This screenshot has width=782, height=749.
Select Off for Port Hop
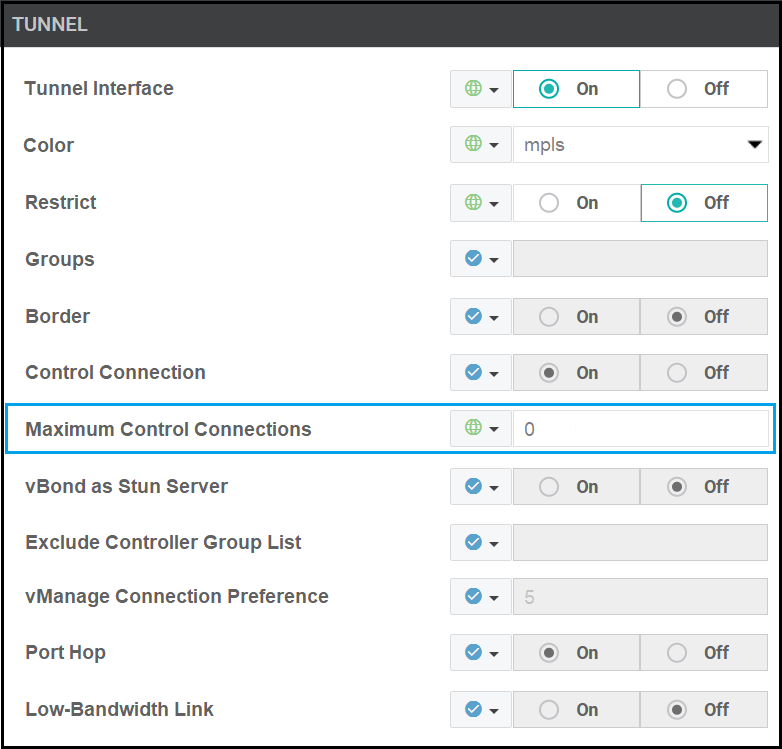coord(704,652)
